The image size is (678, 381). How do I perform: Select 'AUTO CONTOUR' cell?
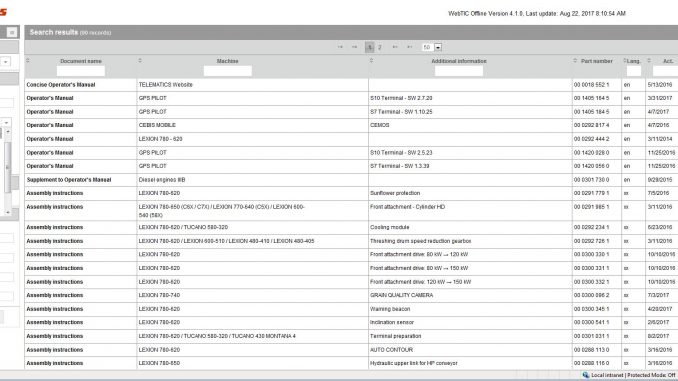[391, 349]
